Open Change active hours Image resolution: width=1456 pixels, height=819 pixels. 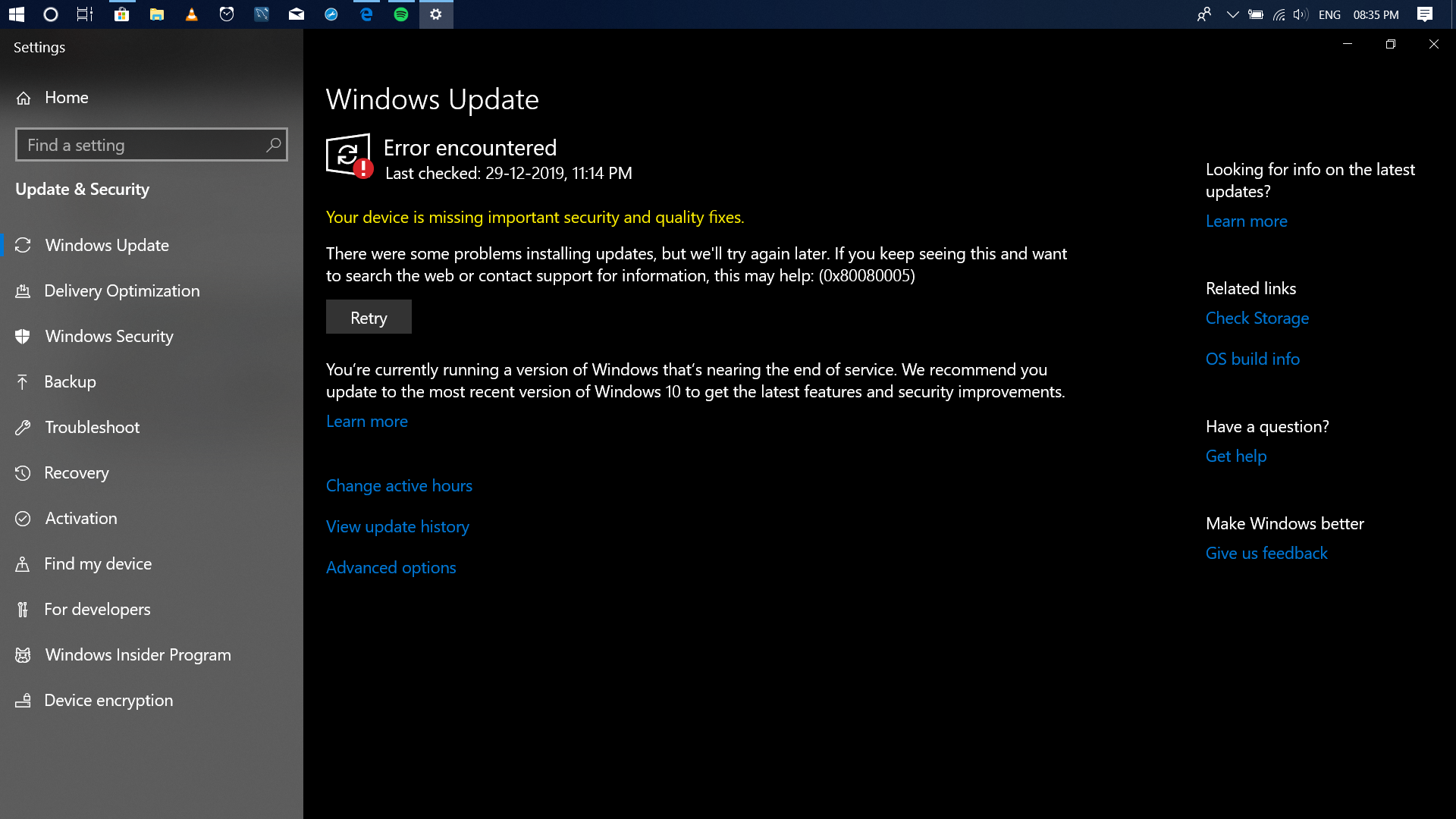[x=399, y=486]
